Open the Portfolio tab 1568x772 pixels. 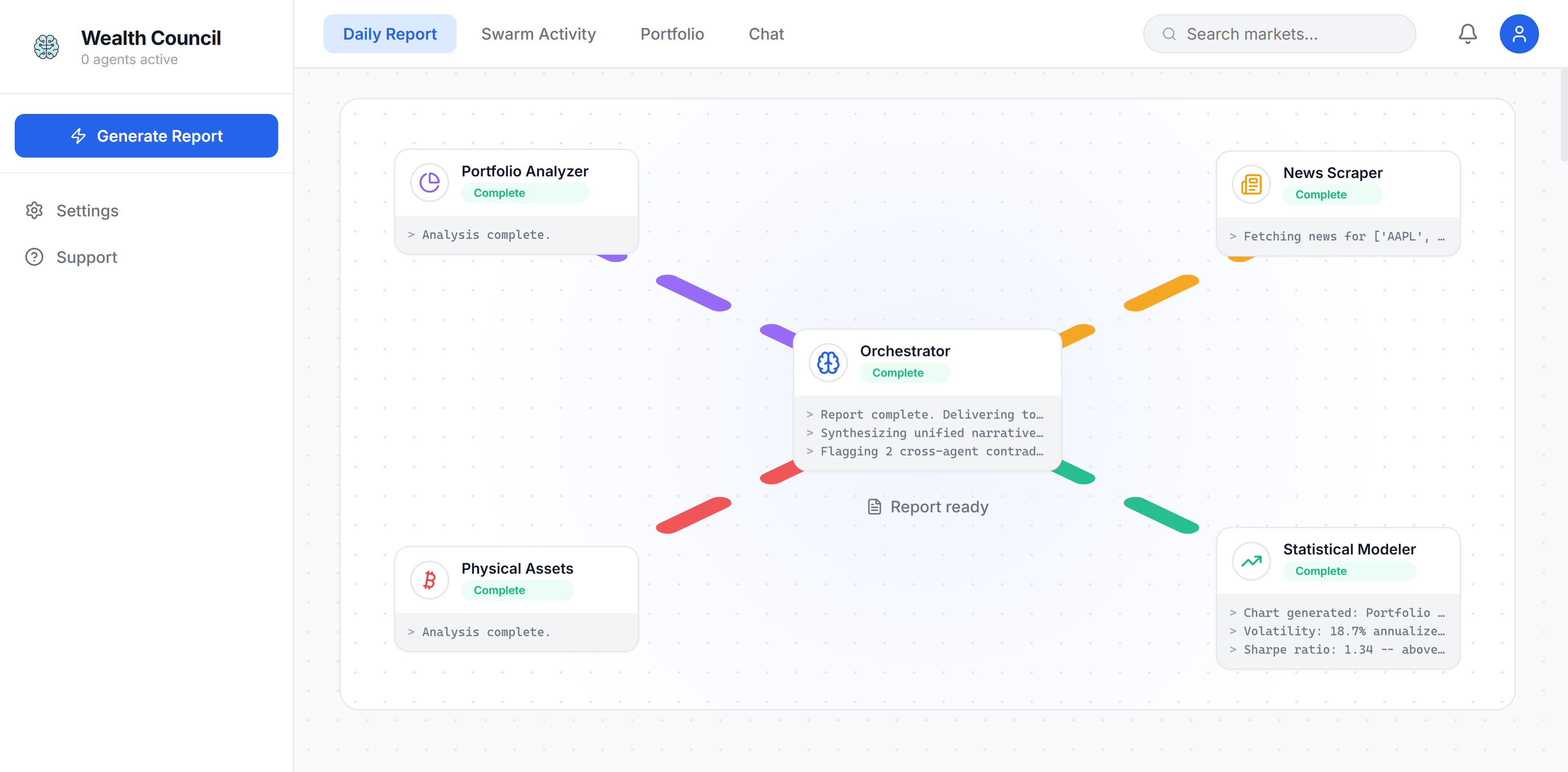tap(671, 34)
